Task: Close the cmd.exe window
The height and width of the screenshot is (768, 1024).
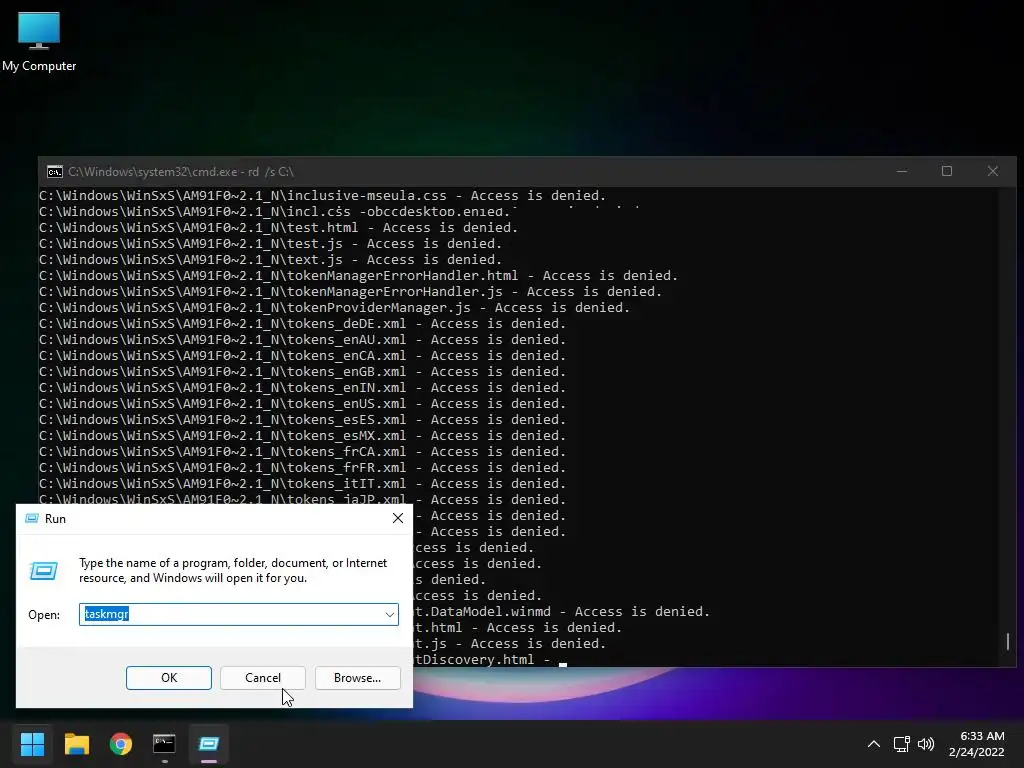Action: 993,171
